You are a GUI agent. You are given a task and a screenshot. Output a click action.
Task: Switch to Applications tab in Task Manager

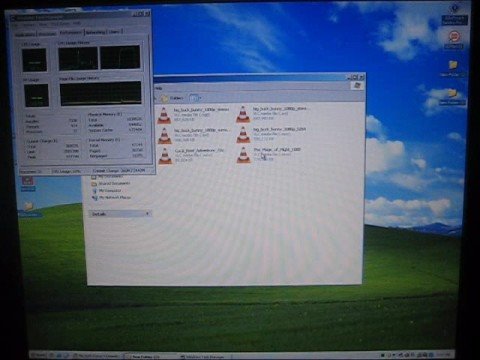click(25, 34)
